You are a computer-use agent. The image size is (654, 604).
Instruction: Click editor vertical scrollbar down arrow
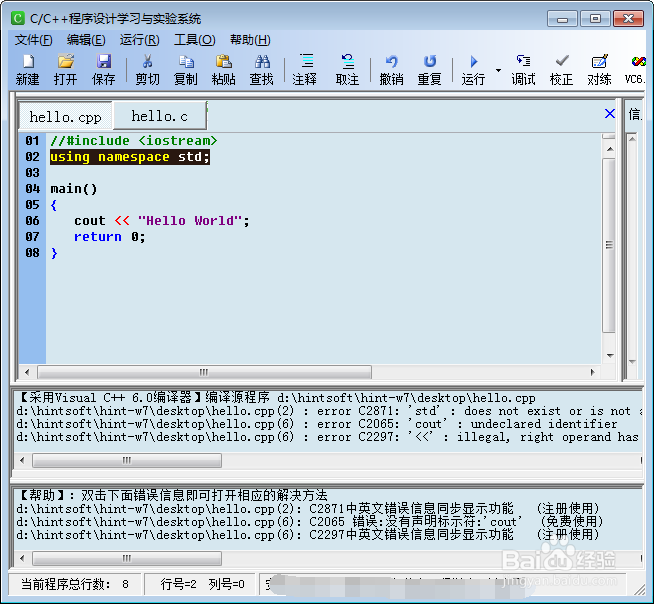610,355
